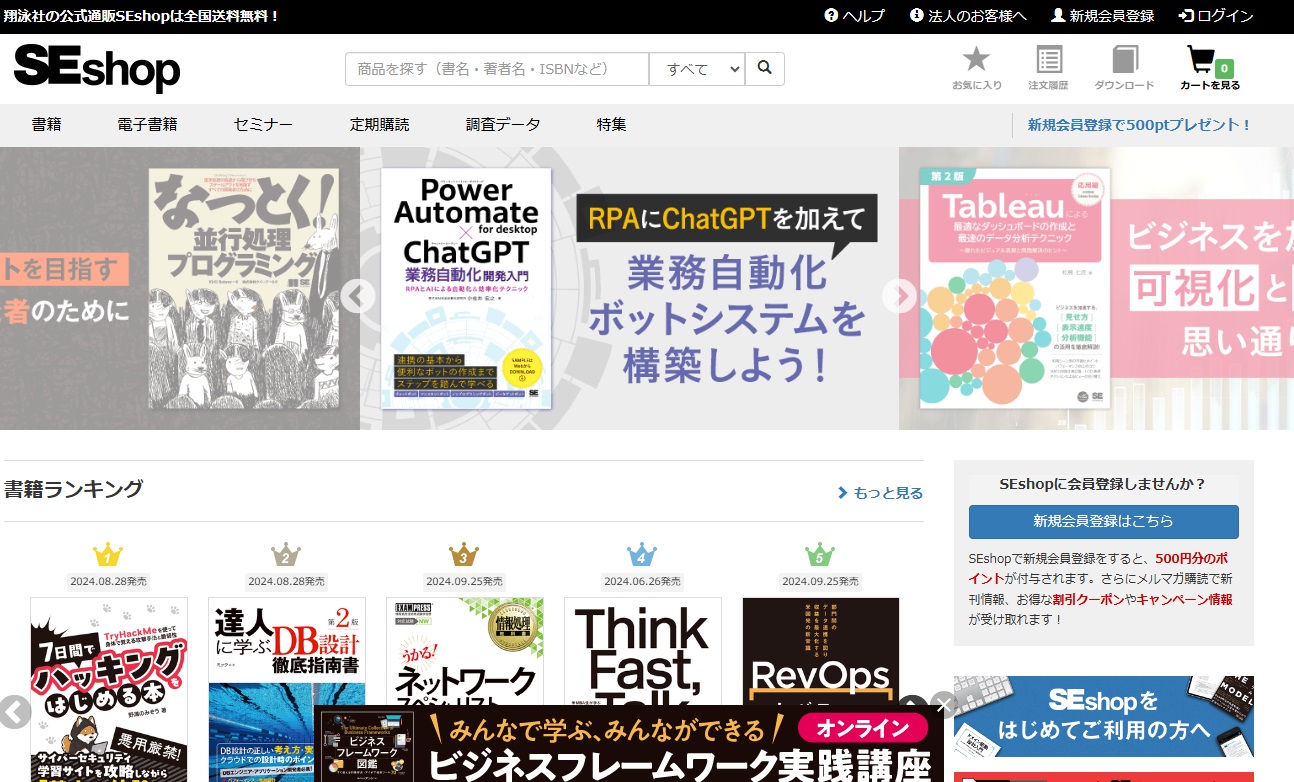The height and width of the screenshot is (782, 1294).
Task: Open the すべて category dropdown
Action: pyautogui.click(x=697, y=69)
